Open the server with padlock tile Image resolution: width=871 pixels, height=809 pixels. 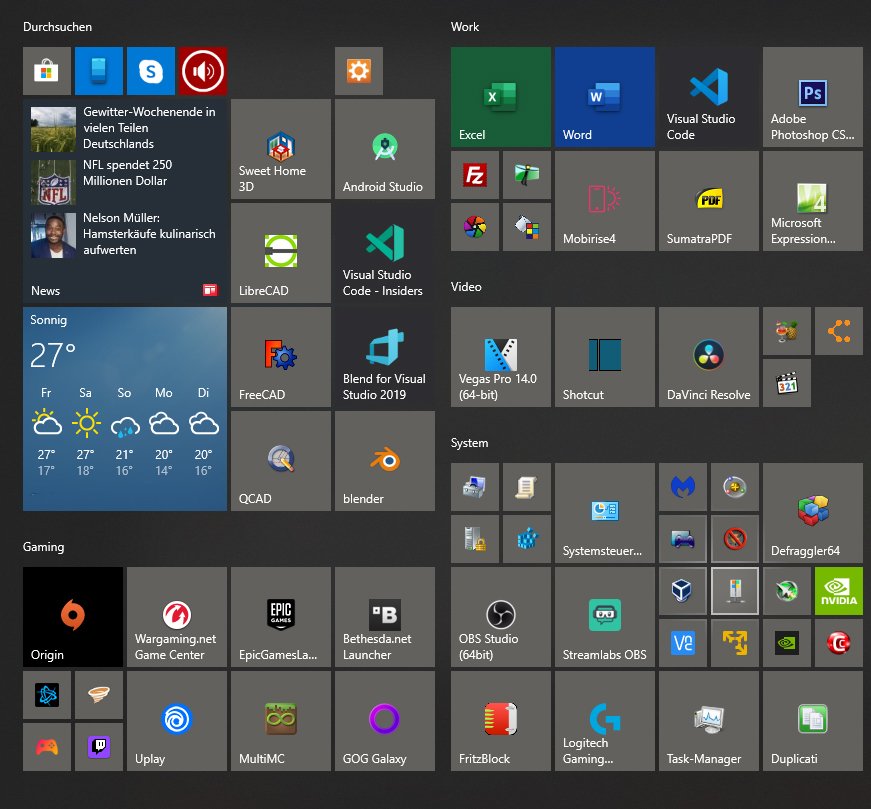[475, 539]
